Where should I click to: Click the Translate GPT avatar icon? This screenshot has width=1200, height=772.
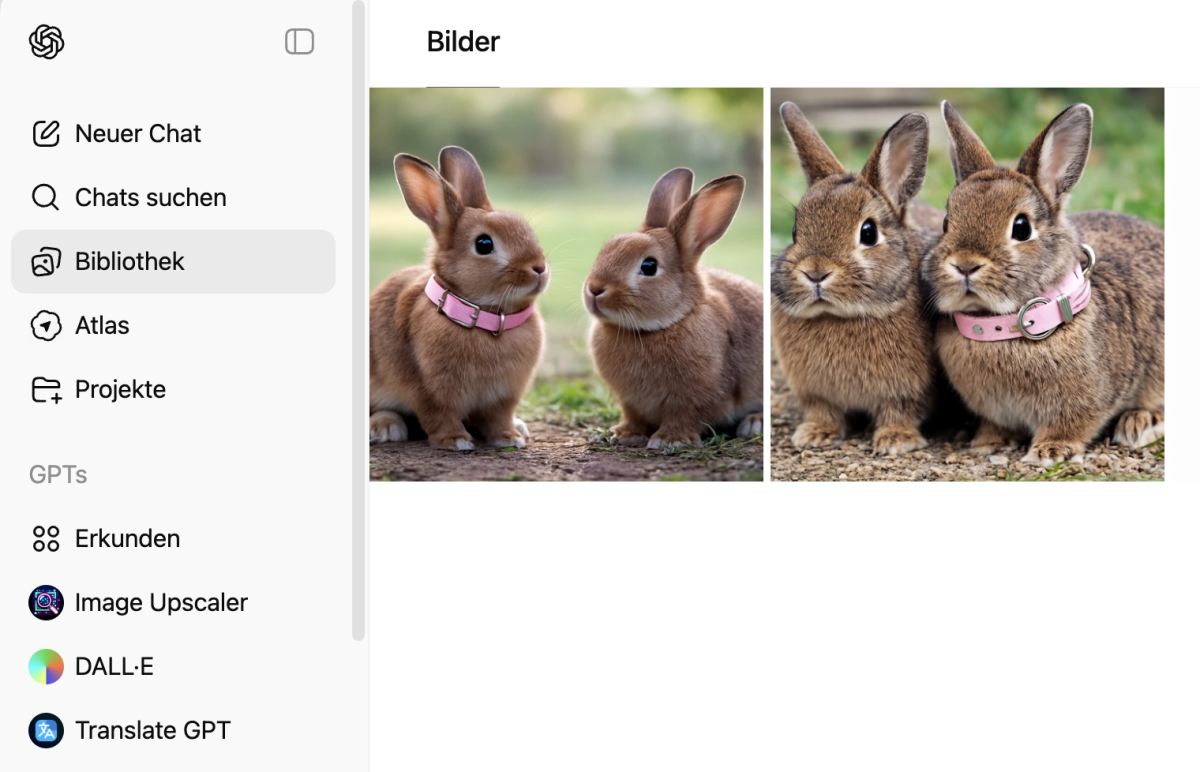point(46,731)
